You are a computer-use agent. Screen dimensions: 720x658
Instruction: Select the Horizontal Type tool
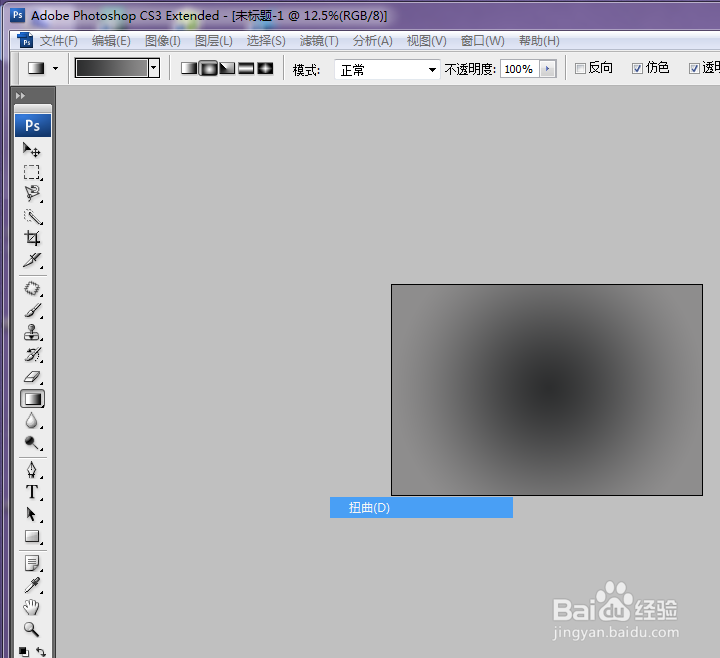pyautogui.click(x=32, y=492)
